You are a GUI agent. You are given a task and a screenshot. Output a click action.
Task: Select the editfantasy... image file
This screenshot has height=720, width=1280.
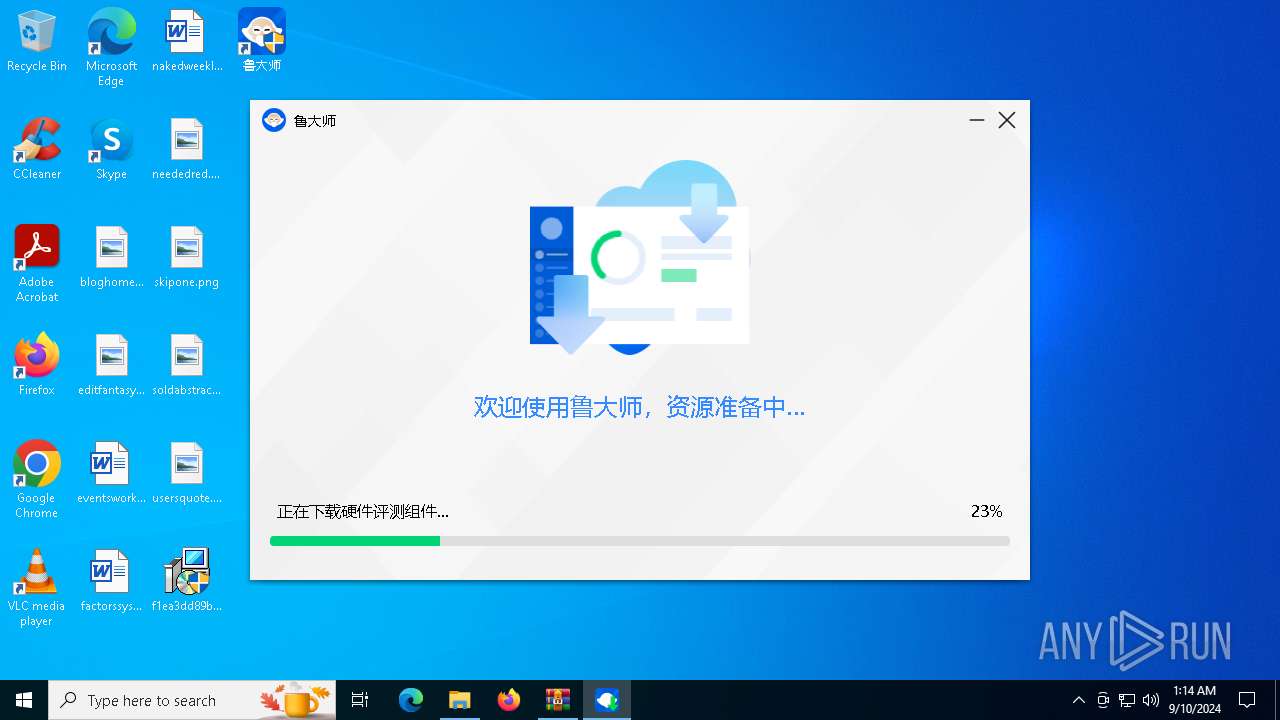pos(111,365)
